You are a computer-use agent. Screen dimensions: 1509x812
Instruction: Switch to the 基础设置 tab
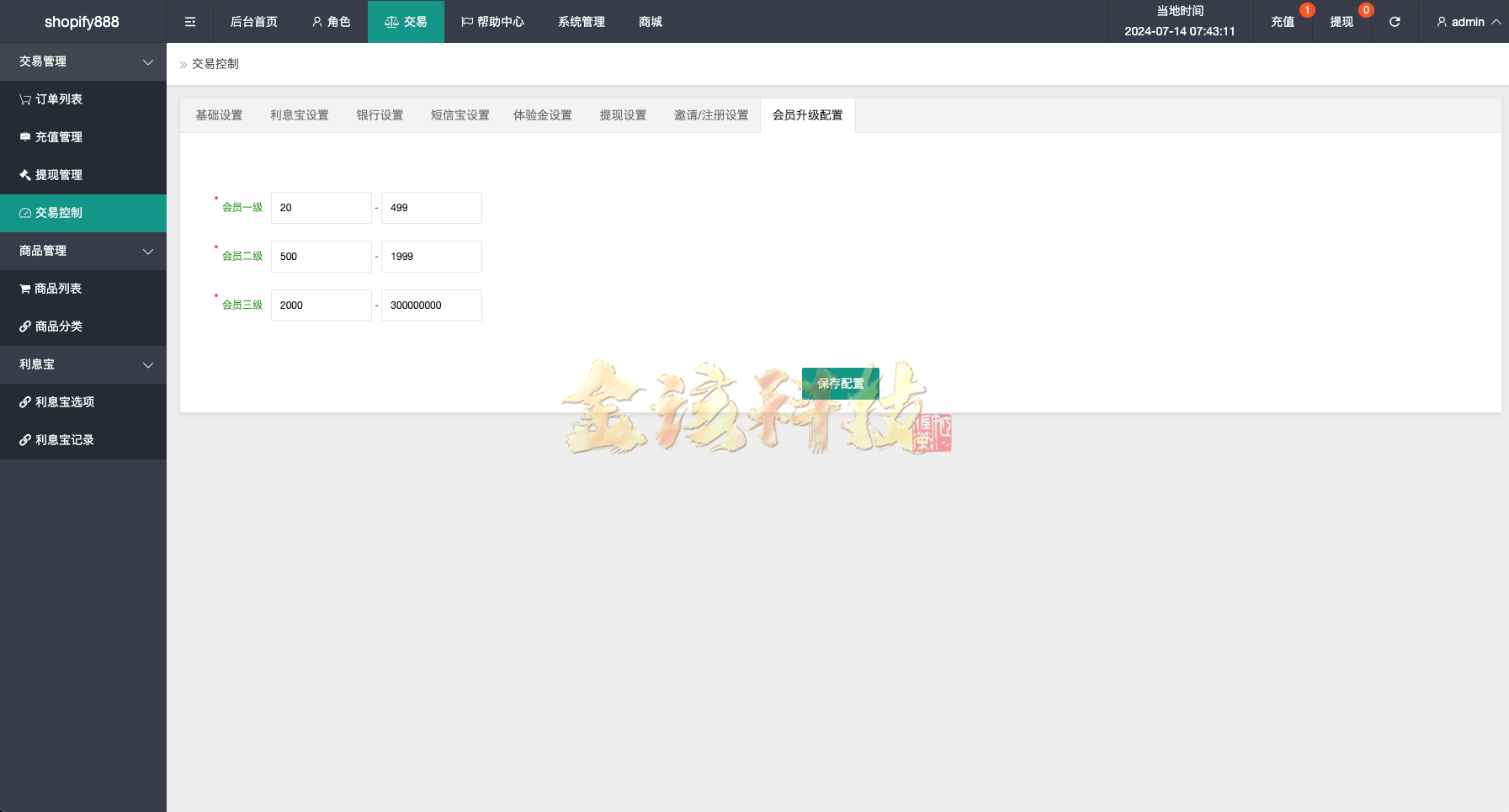pyautogui.click(x=219, y=114)
